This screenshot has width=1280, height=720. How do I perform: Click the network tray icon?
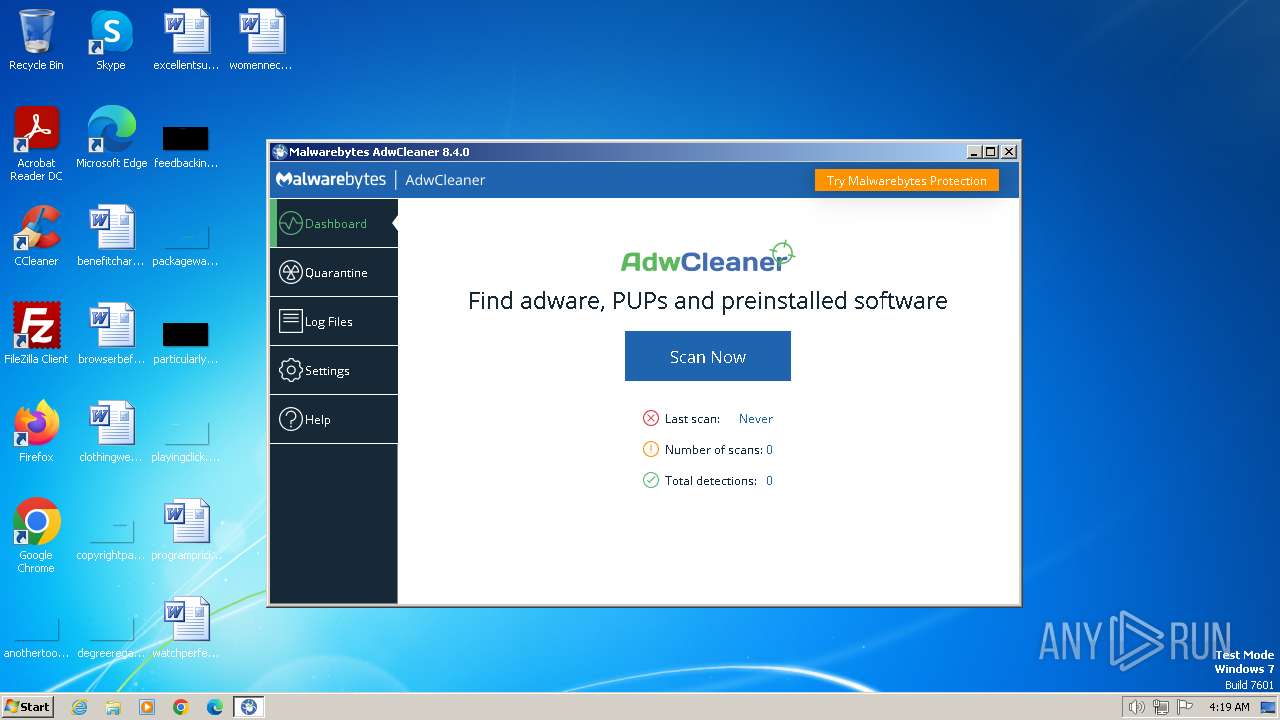pos(1161,707)
